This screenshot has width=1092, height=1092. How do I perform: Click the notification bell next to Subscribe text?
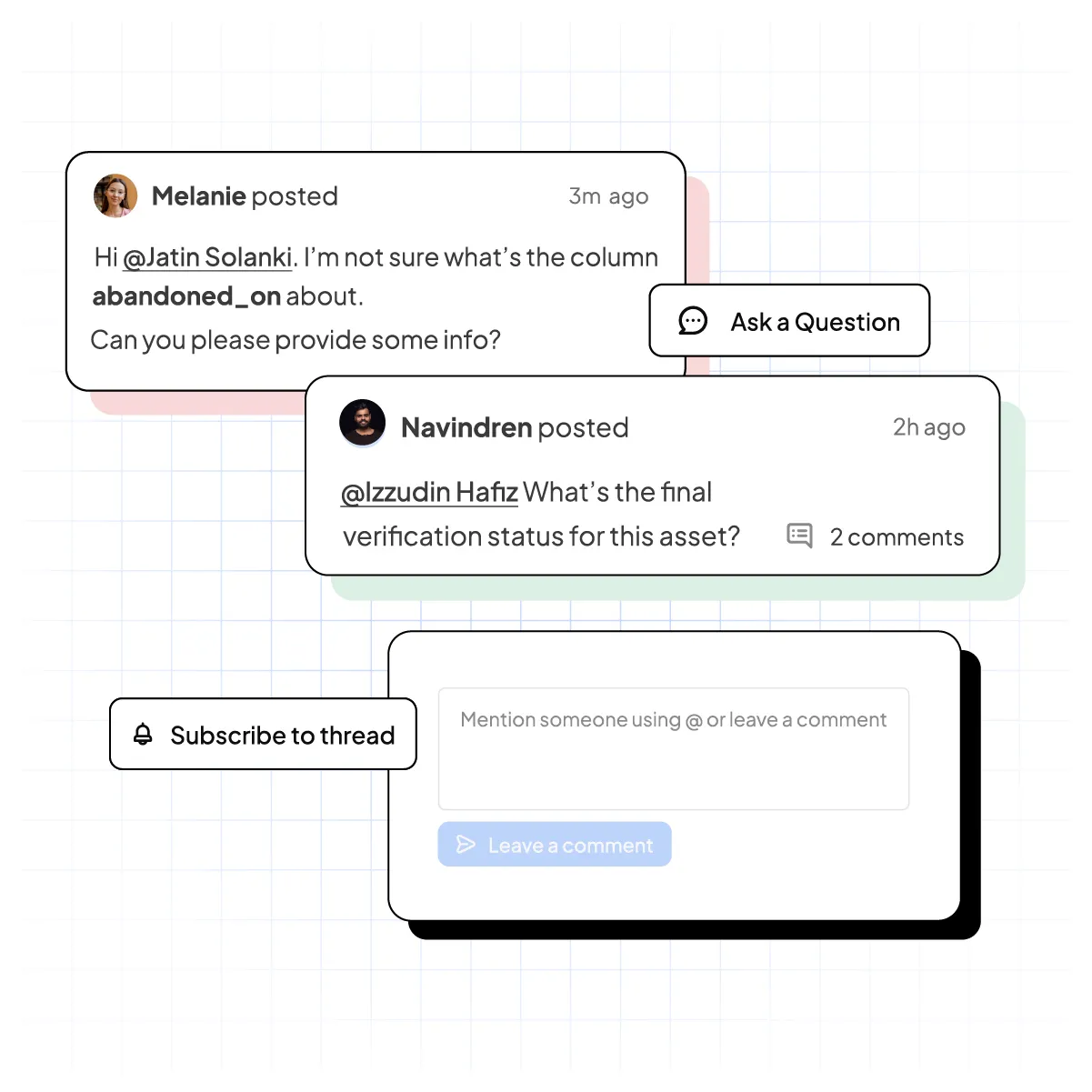tap(143, 734)
